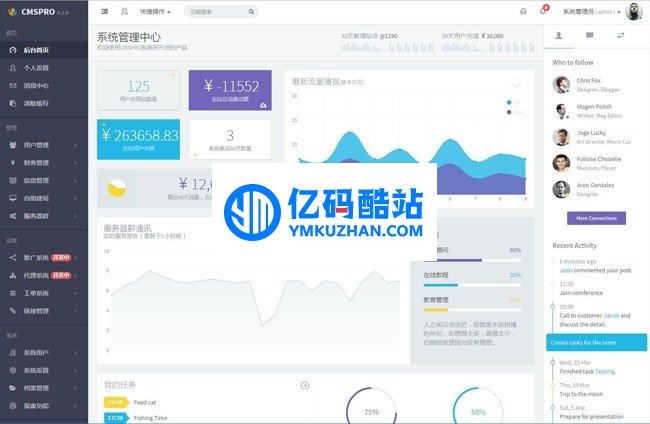Open notifications bell with red badge
The width and height of the screenshot is (650, 424).
(544, 10)
